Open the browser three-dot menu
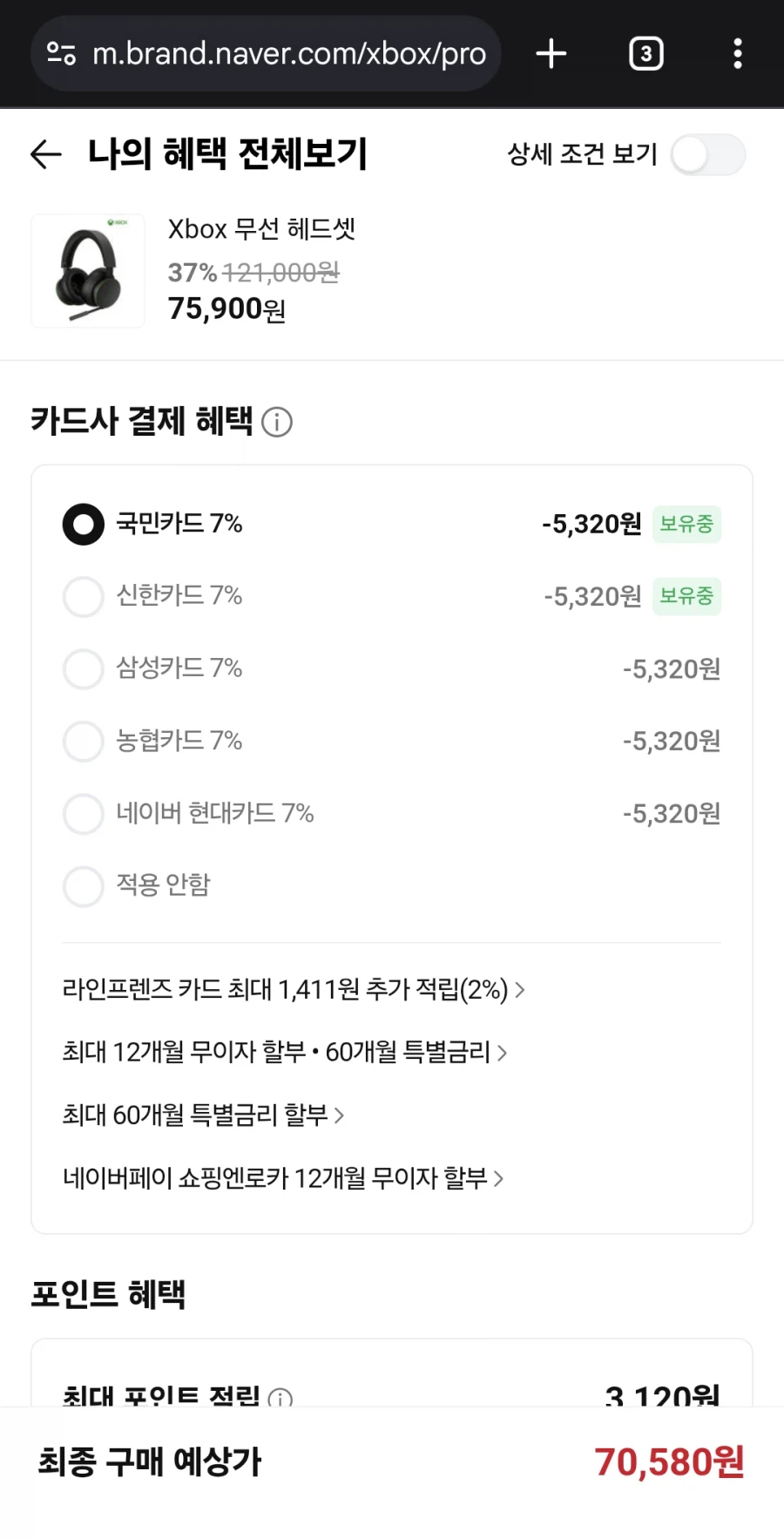The height and width of the screenshot is (1539, 784). [738, 53]
